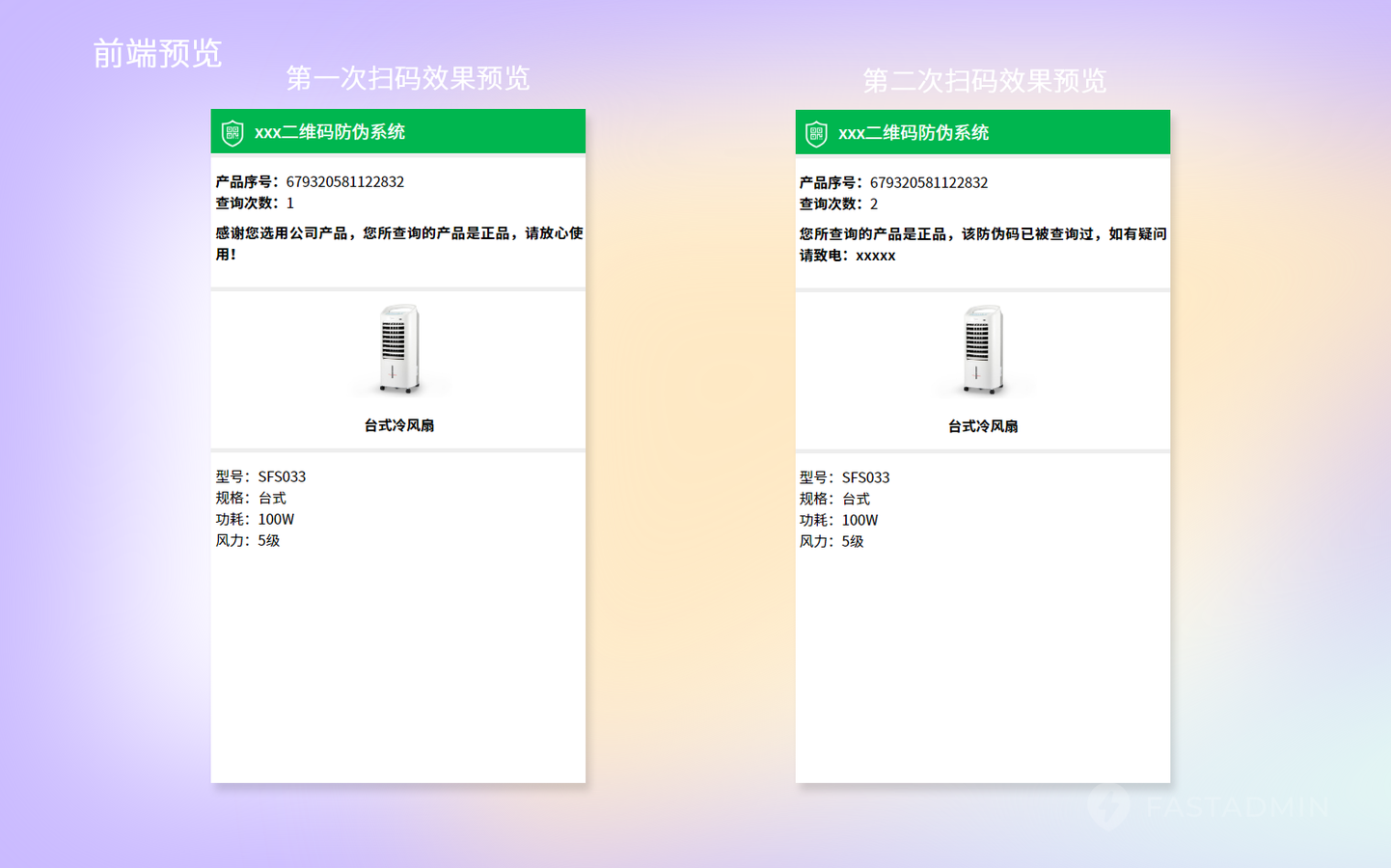Screen dimensions: 1391x868
Task: Click 台式冷风扇 product name in first-scan preview
Action: coord(398,425)
